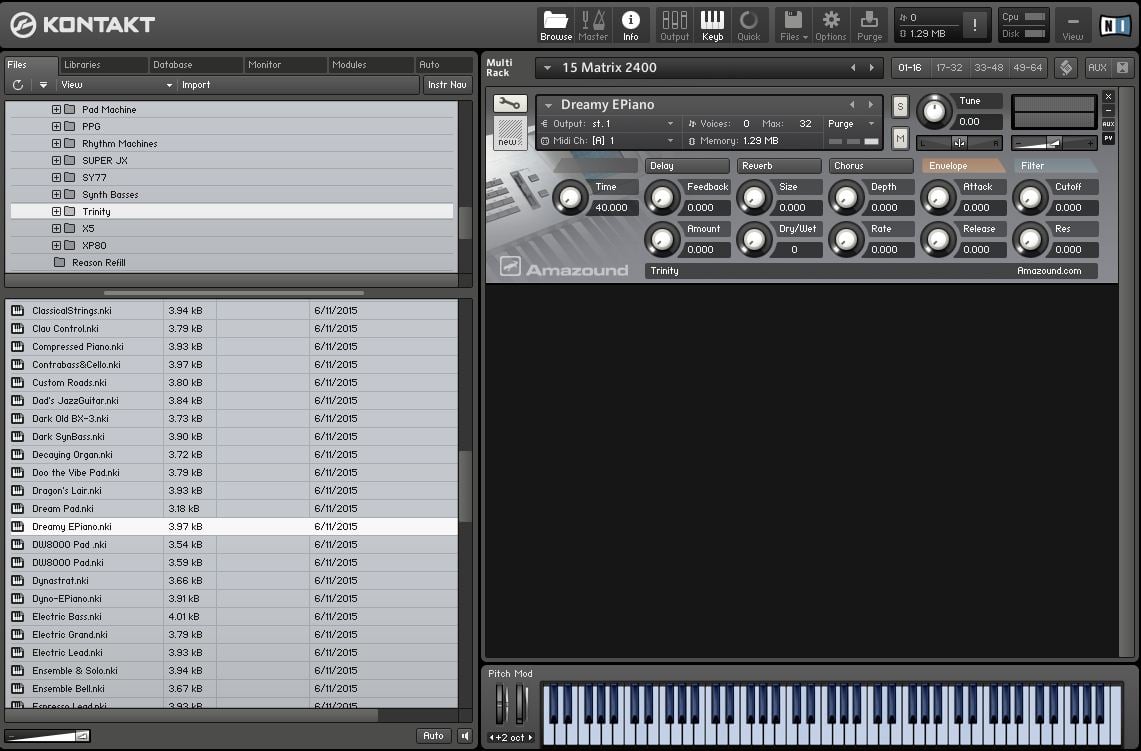
Task: Toggle the AUX button in rack header
Action: coord(1097,68)
